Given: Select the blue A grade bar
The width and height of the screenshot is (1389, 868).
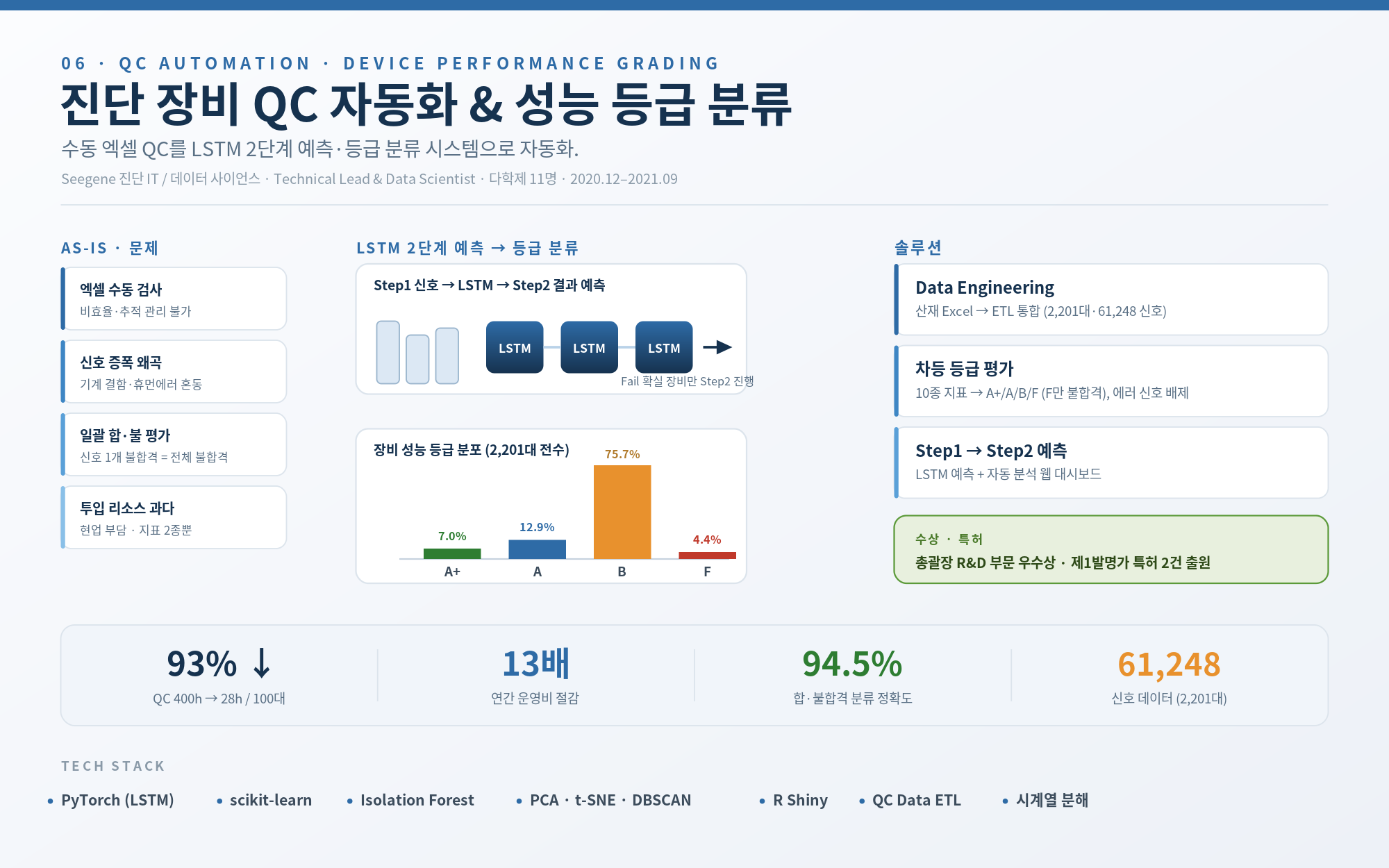Looking at the screenshot, I should [537, 549].
